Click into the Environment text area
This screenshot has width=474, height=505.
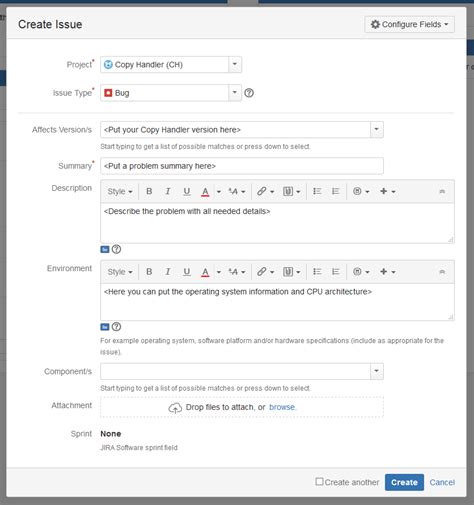click(277, 302)
